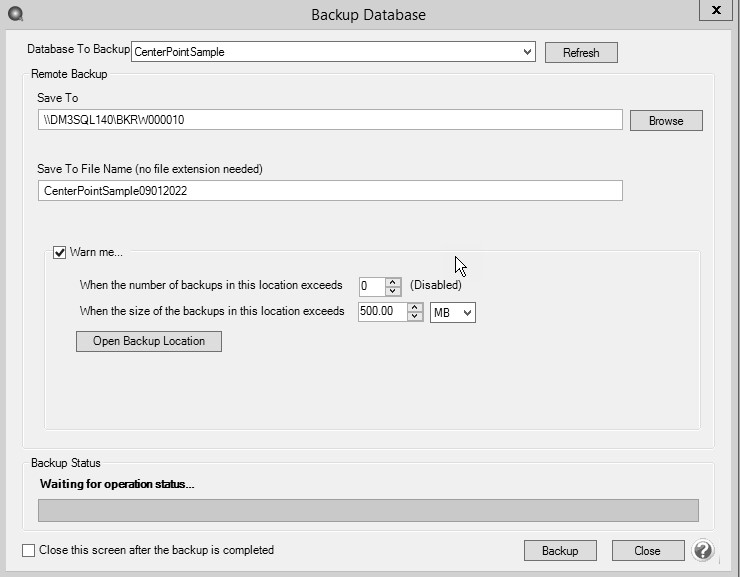740x577 pixels.
Task: Click the 'Waiting for operation status...' text
Action: click(117, 484)
